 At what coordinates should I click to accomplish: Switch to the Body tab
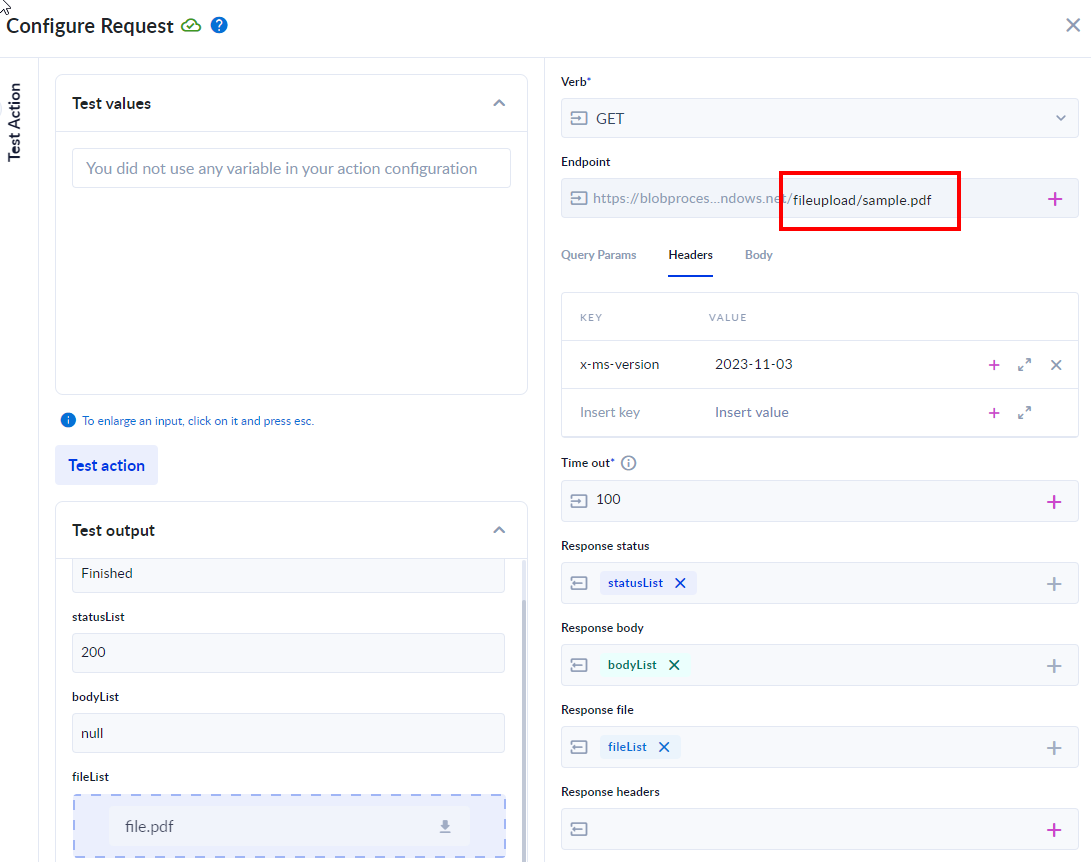758,255
